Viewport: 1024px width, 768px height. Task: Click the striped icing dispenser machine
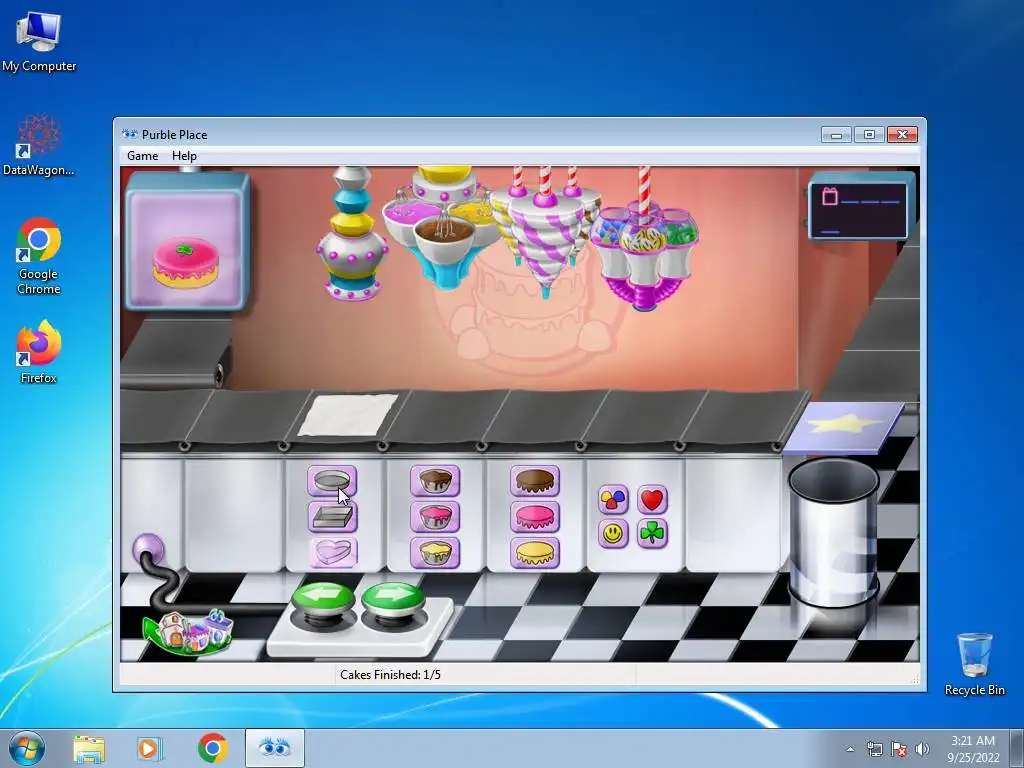545,231
